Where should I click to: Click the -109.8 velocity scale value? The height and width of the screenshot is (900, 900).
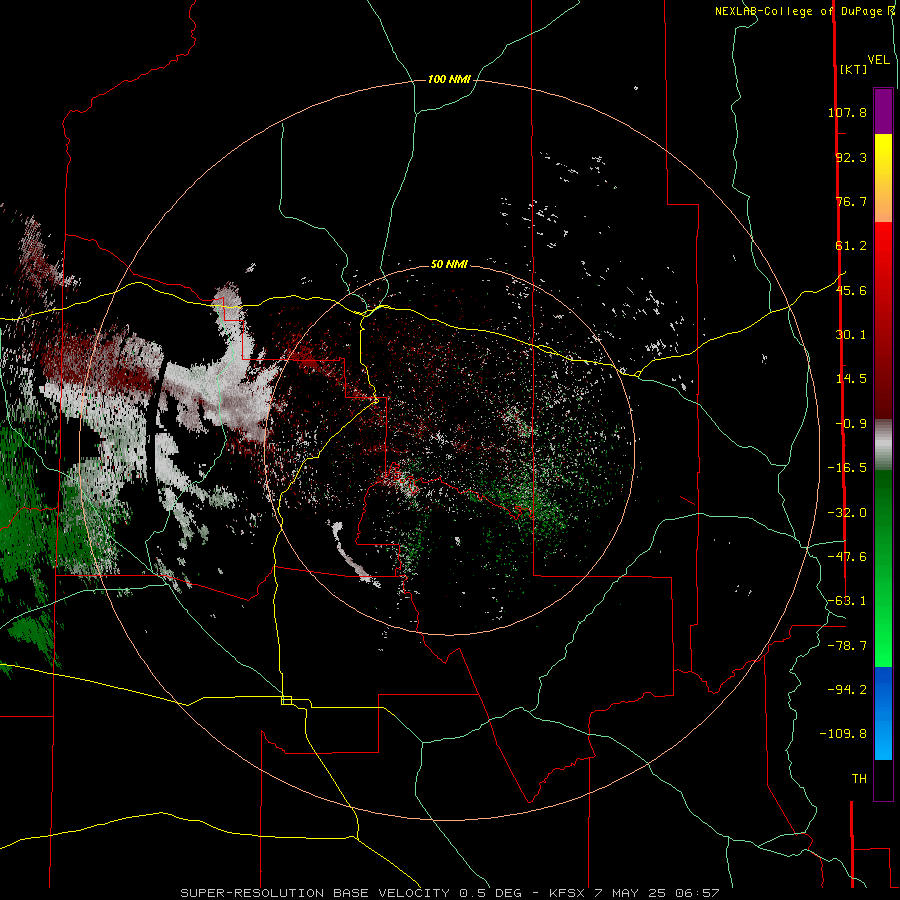[x=843, y=734]
